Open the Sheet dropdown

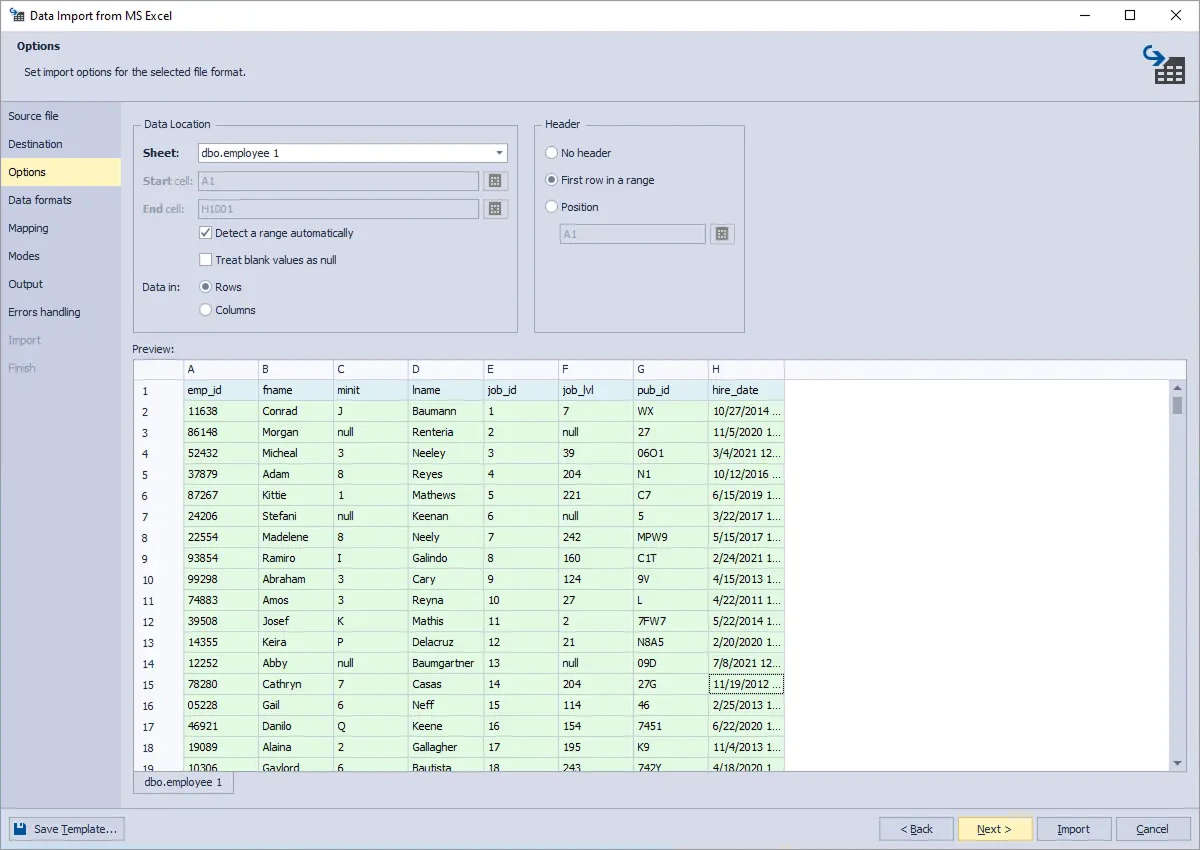coord(499,152)
